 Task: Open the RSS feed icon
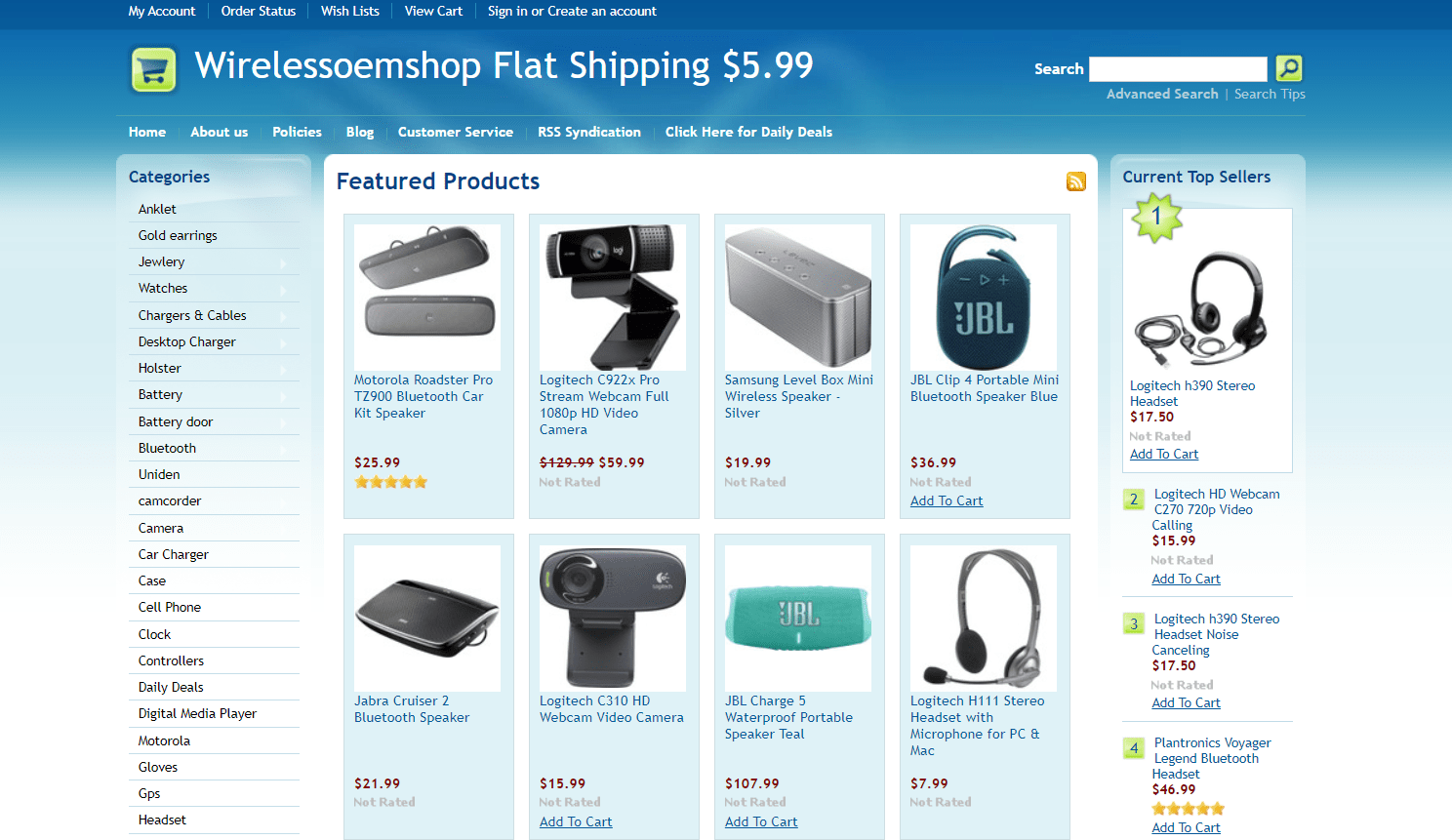tap(1075, 181)
